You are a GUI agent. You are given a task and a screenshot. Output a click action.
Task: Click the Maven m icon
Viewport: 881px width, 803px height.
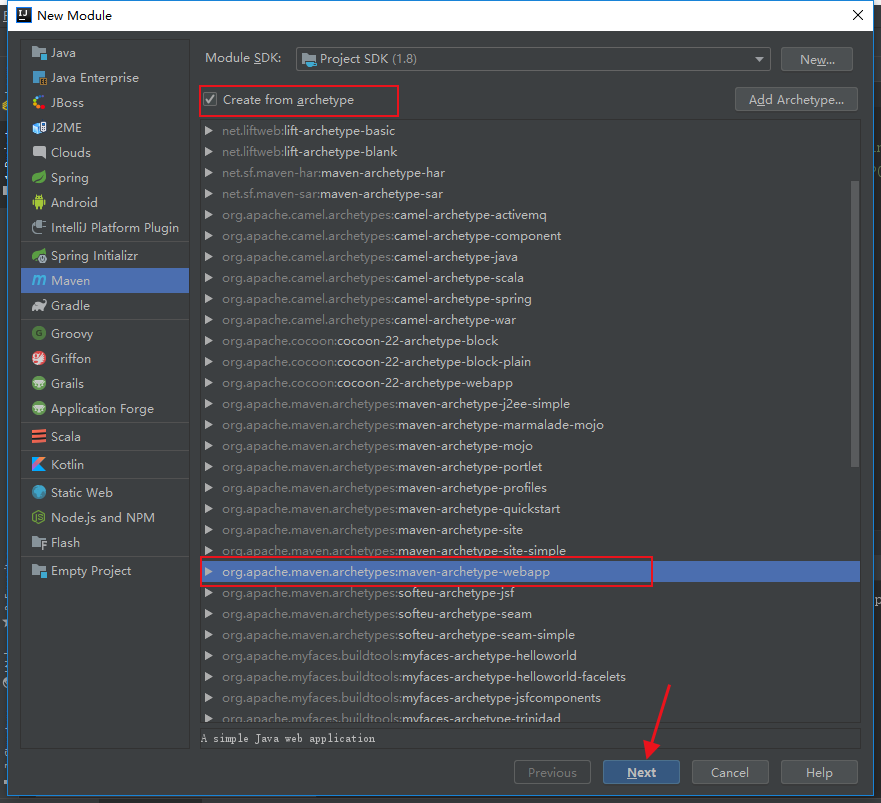point(39,280)
